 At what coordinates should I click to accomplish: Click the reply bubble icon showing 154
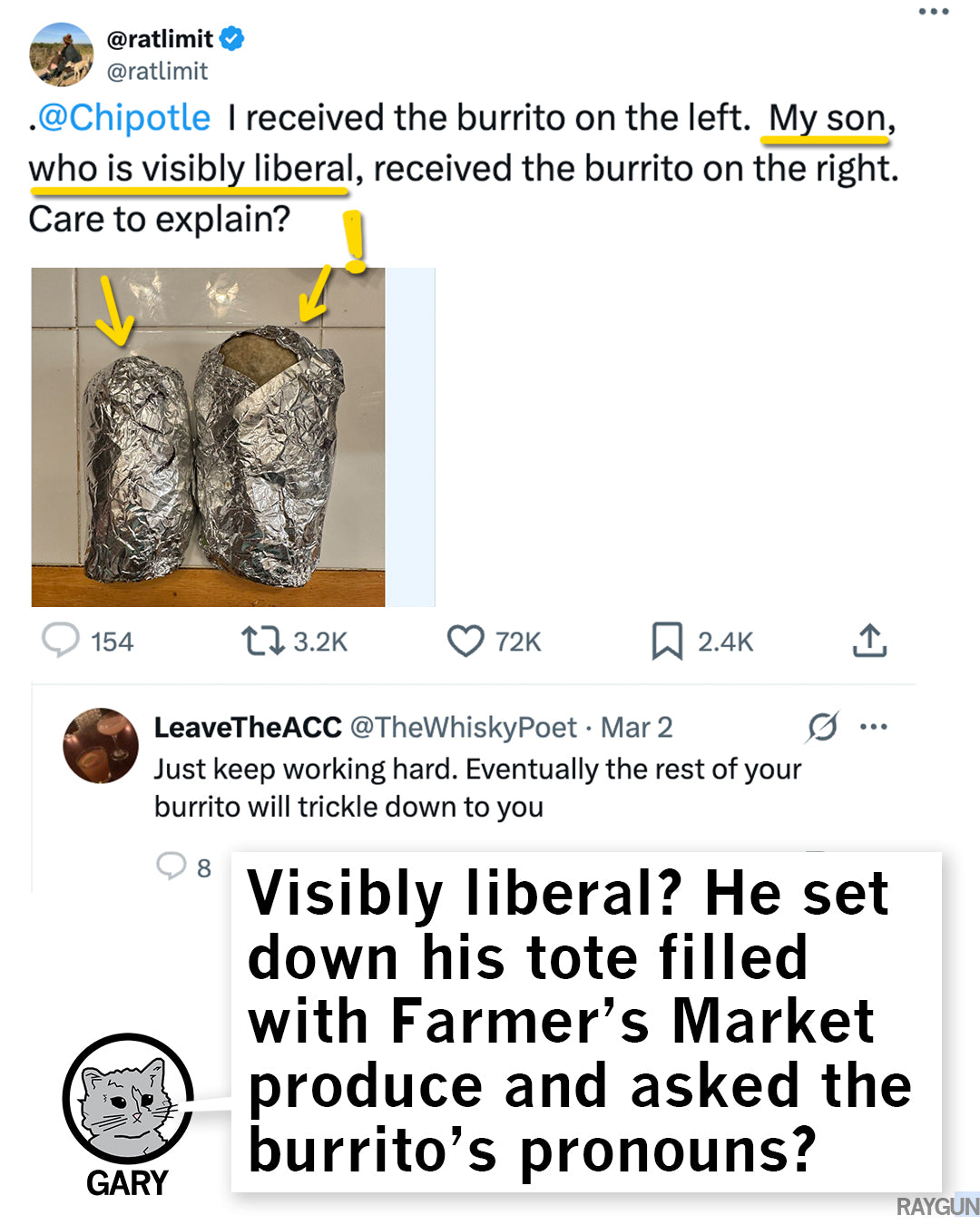pos(62,641)
